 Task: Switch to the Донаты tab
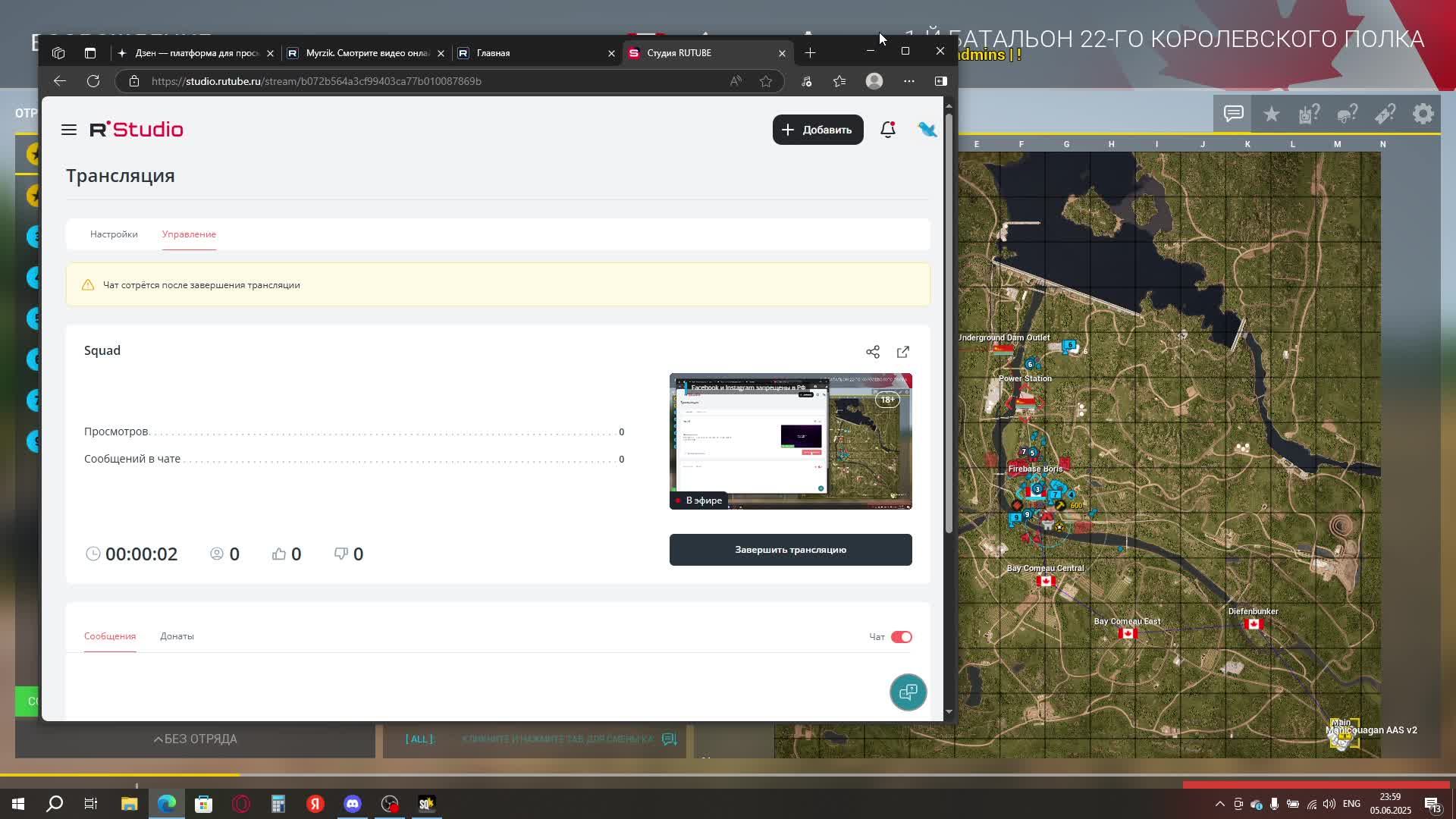(x=177, y=636)
